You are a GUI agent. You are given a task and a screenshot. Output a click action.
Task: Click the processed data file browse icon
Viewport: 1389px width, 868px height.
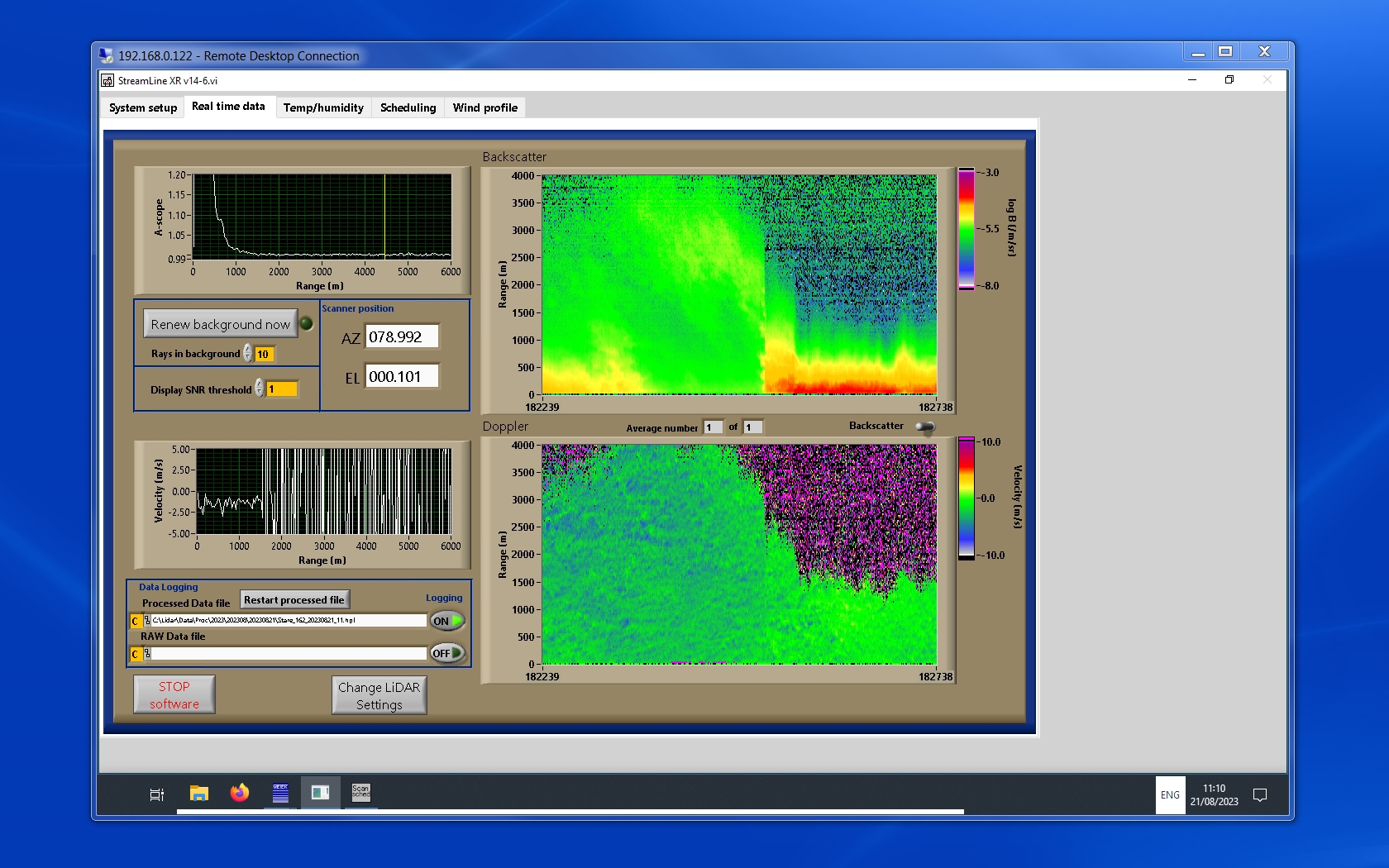point(147,621)
